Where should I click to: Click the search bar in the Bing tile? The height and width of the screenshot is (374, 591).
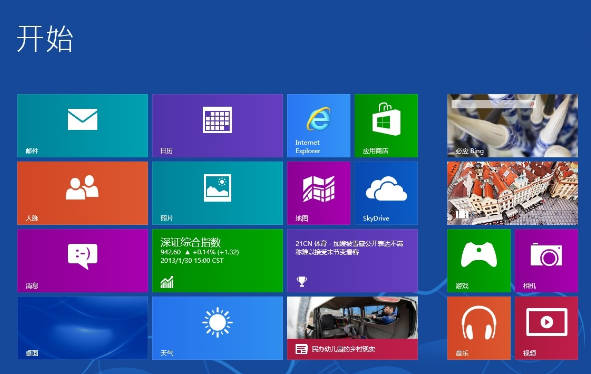493,103
